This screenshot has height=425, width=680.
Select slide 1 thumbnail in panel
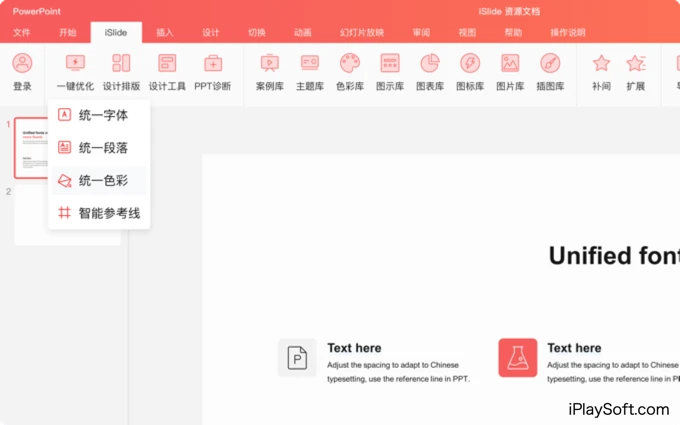(x=31, y=148)
